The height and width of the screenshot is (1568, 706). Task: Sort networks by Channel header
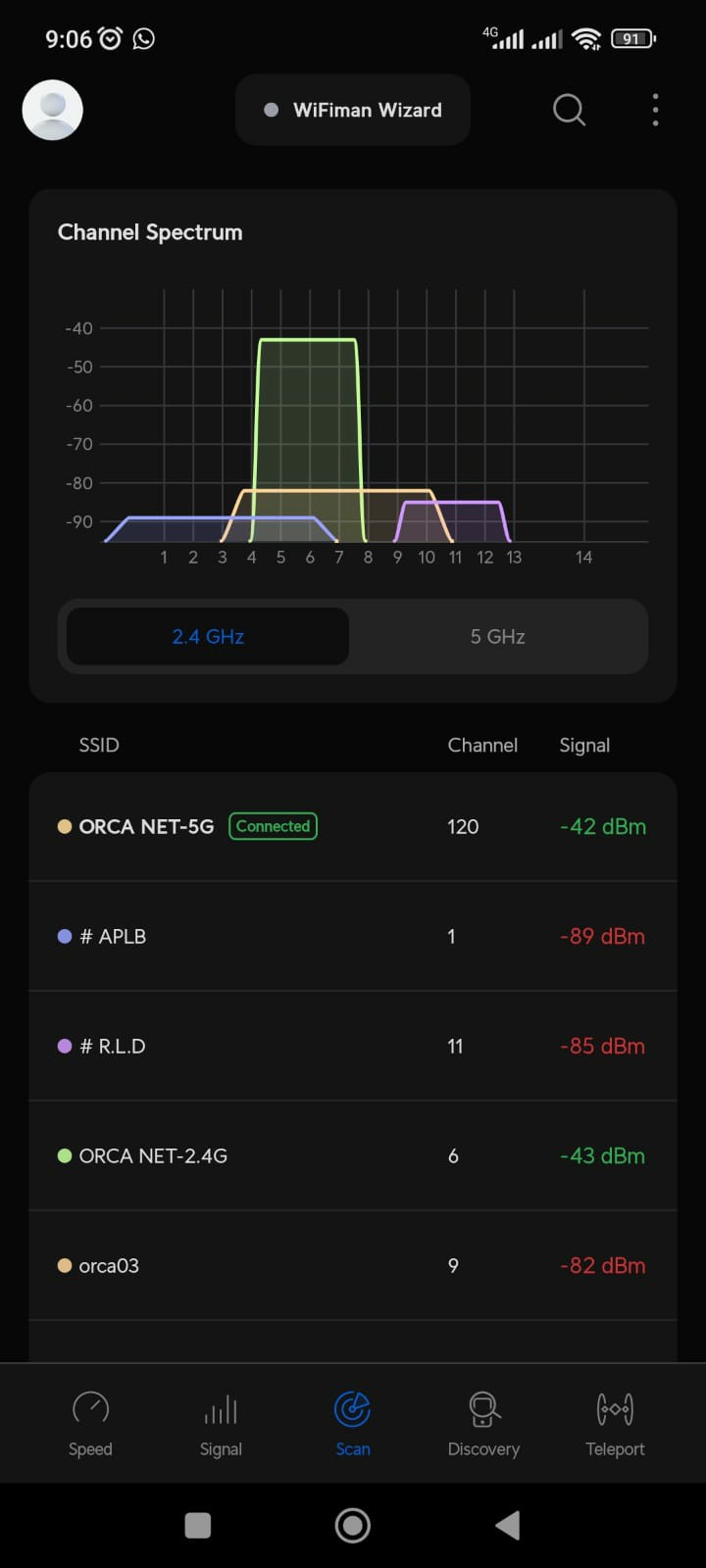coord(482,746)
